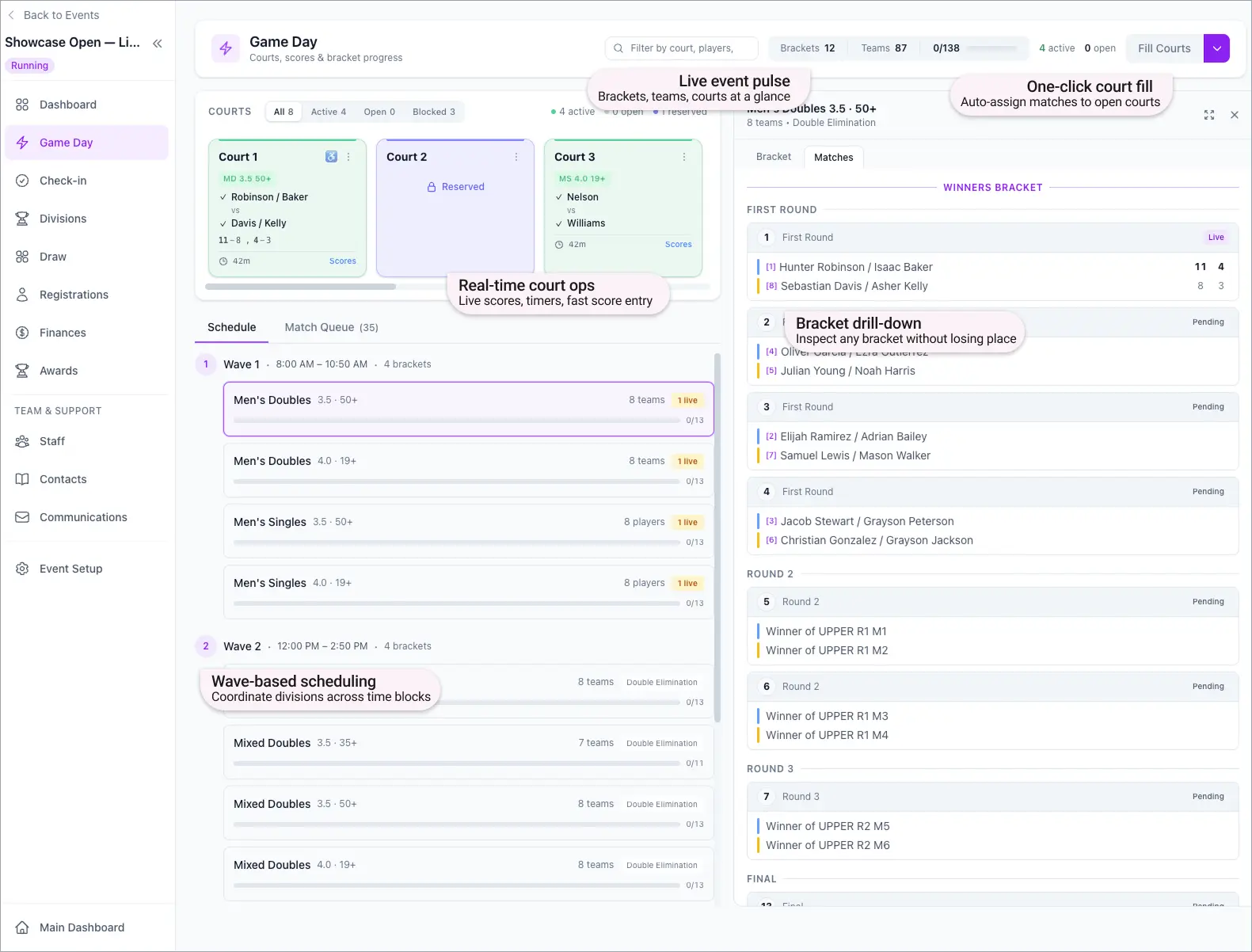1252x952 pixels.
Task: Filter courts by Active 4
Action: [x=328, y=112]
